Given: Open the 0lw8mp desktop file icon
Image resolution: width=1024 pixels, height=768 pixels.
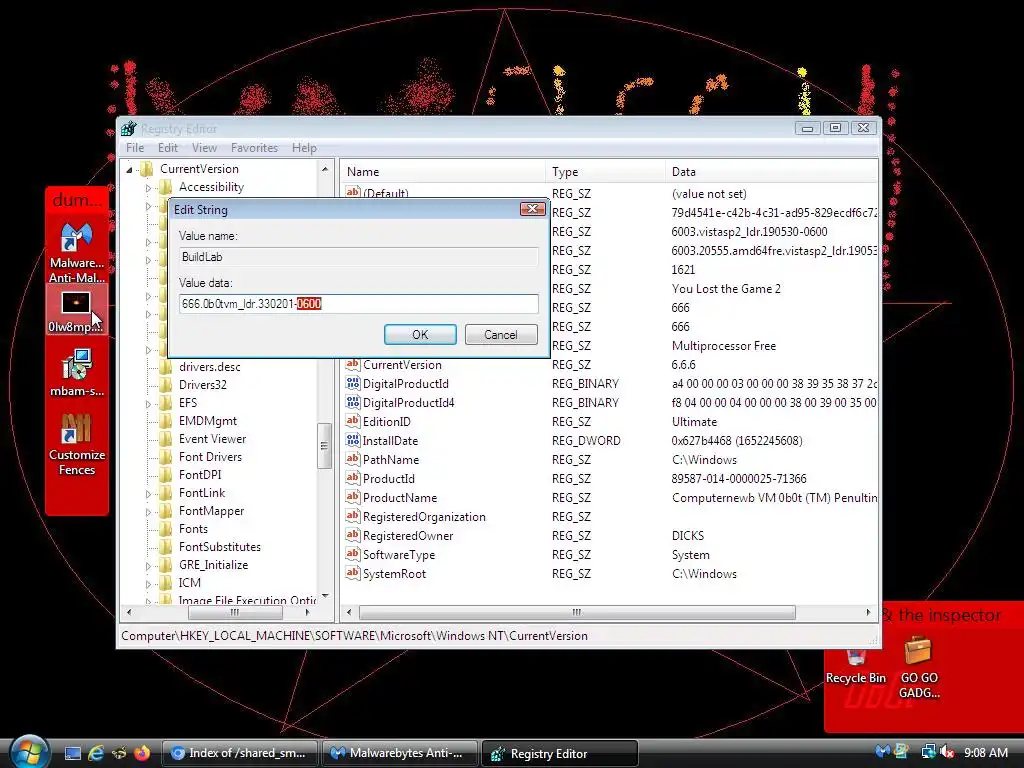Looking at the screenshot, I should tap(76, 312).
